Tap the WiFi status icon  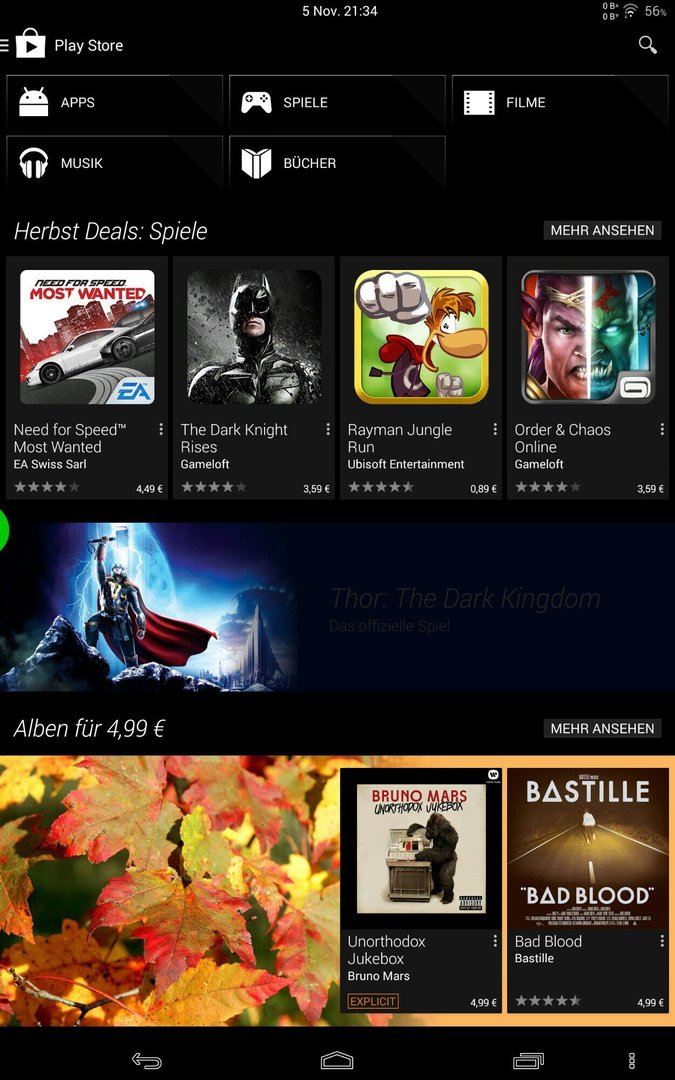[630, 11]
